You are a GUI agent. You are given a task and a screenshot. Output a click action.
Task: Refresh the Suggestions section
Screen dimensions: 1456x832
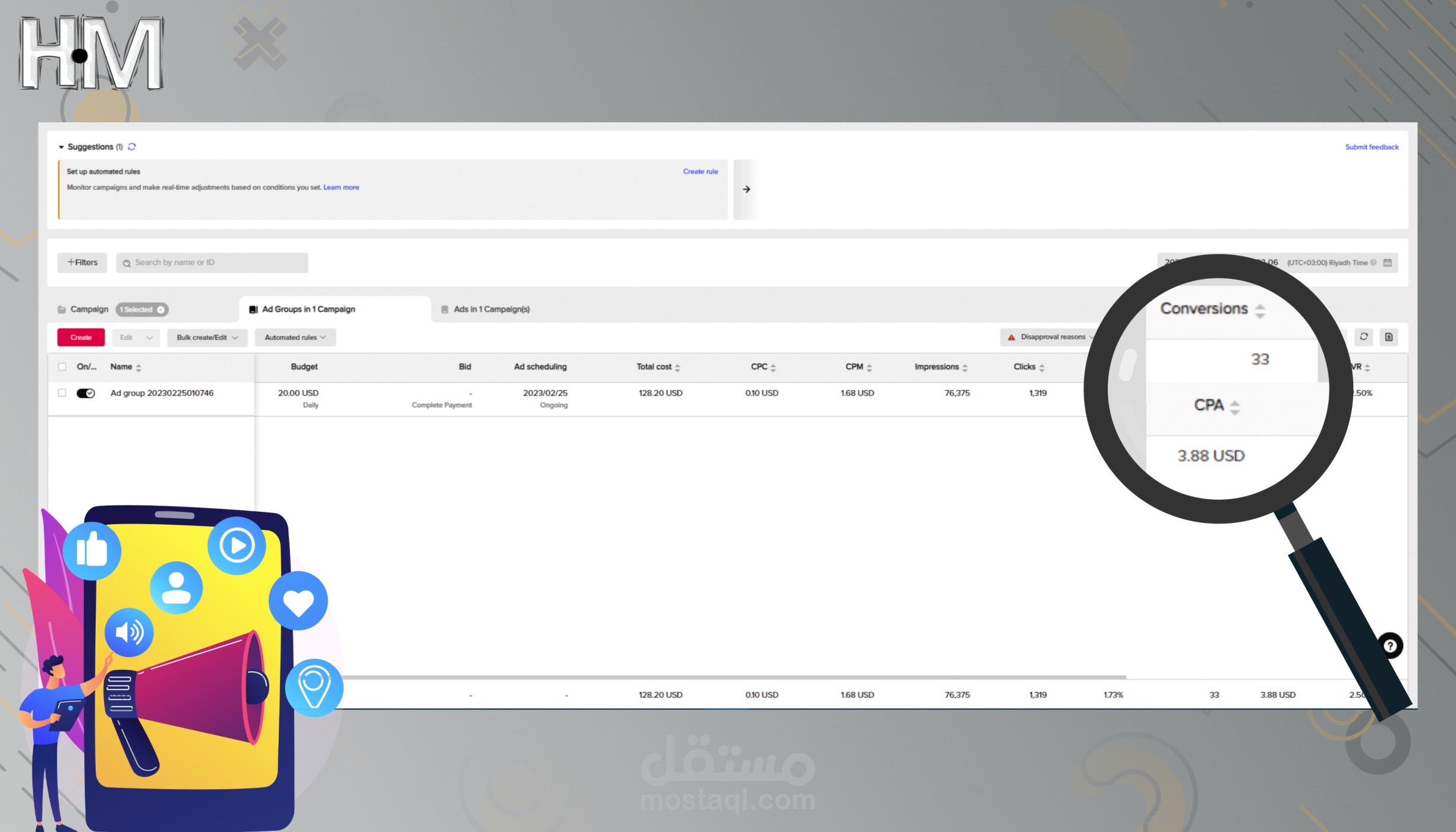[x=132, y=147]
